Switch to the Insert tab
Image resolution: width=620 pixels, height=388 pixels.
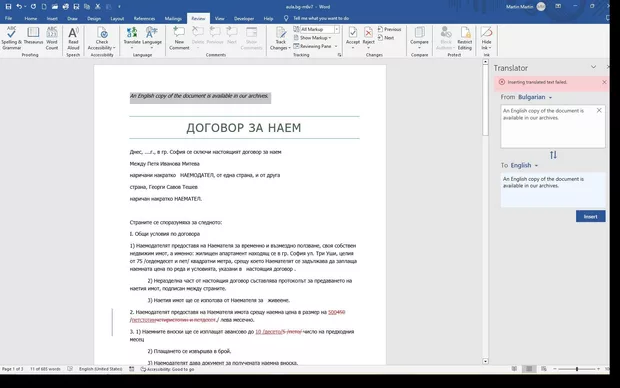pyautogui.click(x=52, y=18)
